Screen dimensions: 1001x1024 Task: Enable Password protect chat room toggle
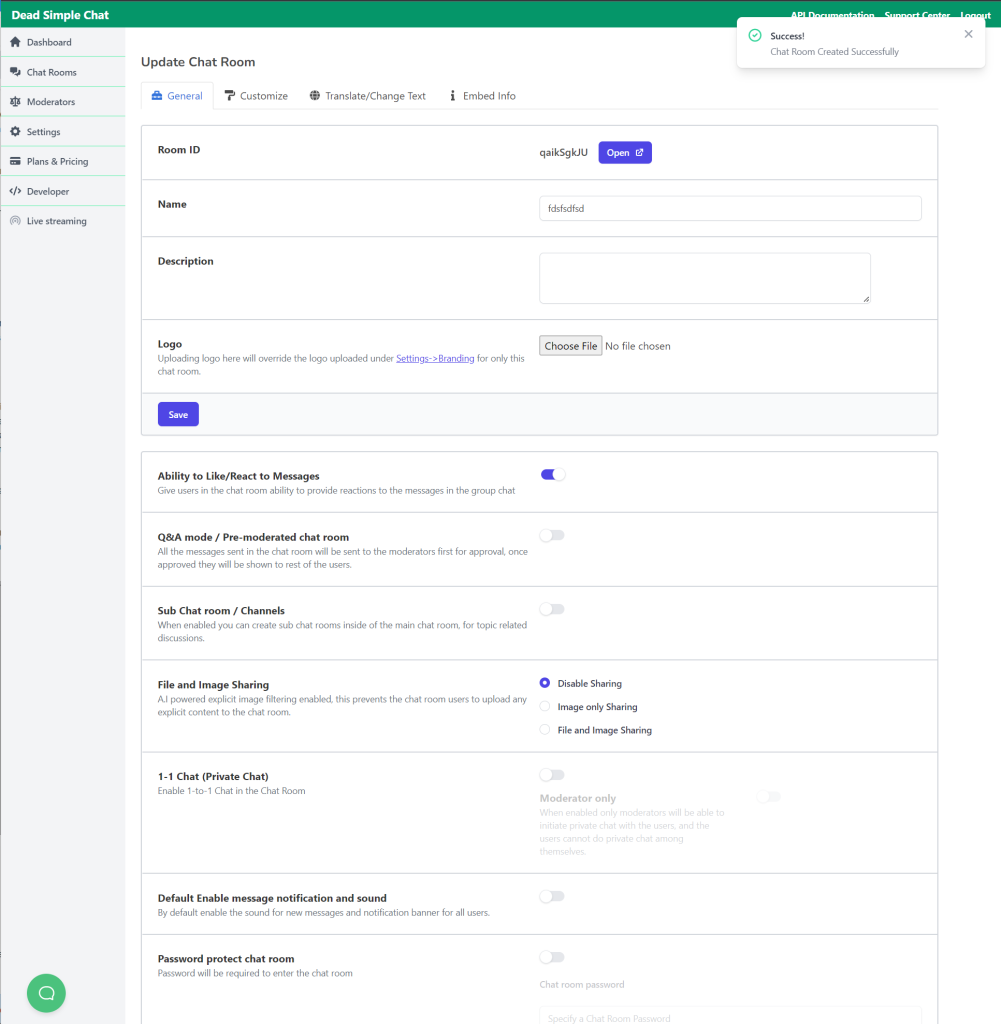click(x=552, y=957)
